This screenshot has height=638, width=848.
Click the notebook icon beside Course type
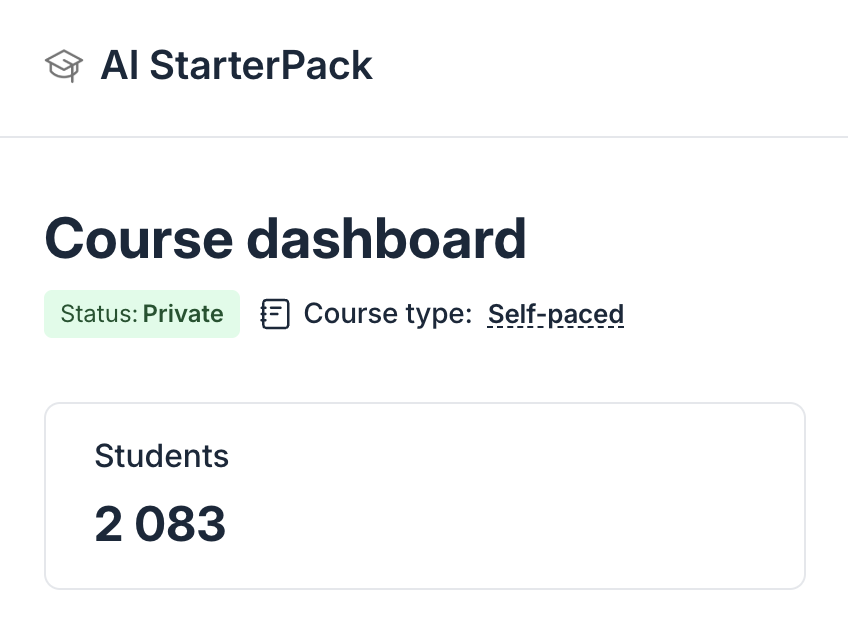click(x=275, y=314)
